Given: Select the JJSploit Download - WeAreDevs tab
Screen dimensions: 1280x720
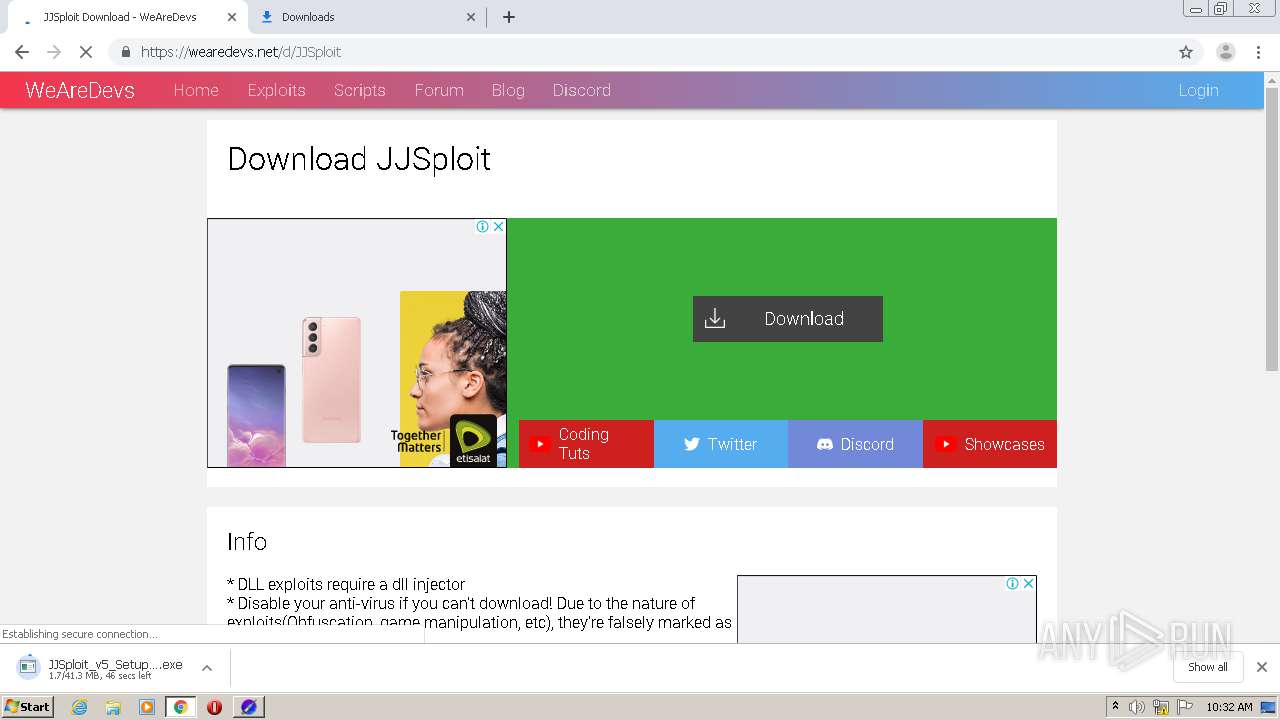Looking at the screenshot, I should click(x=127, y=17).
